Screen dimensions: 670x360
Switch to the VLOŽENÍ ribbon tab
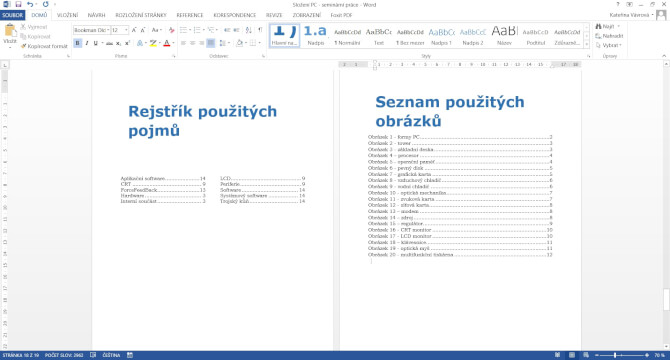(x=68, y=15)
